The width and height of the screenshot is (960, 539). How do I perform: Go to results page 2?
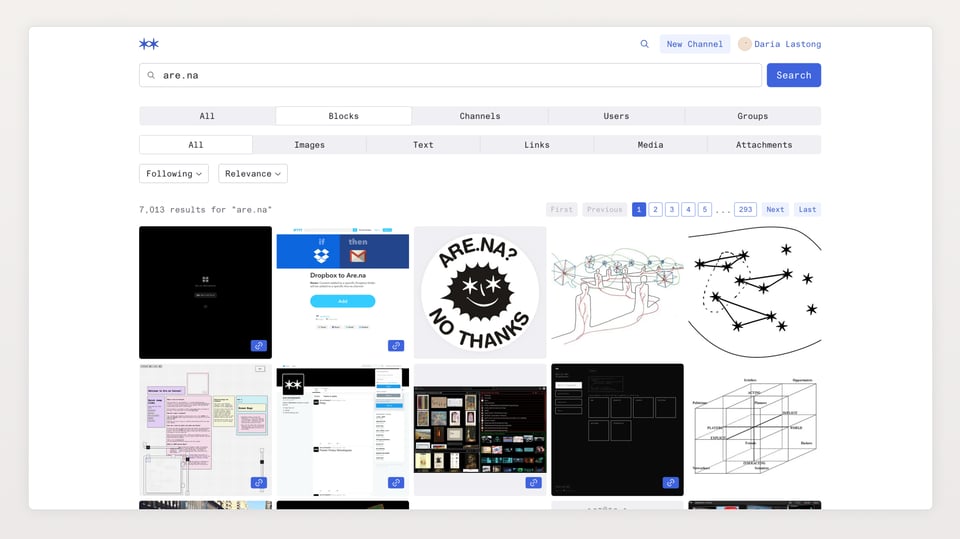click(655, 209)
